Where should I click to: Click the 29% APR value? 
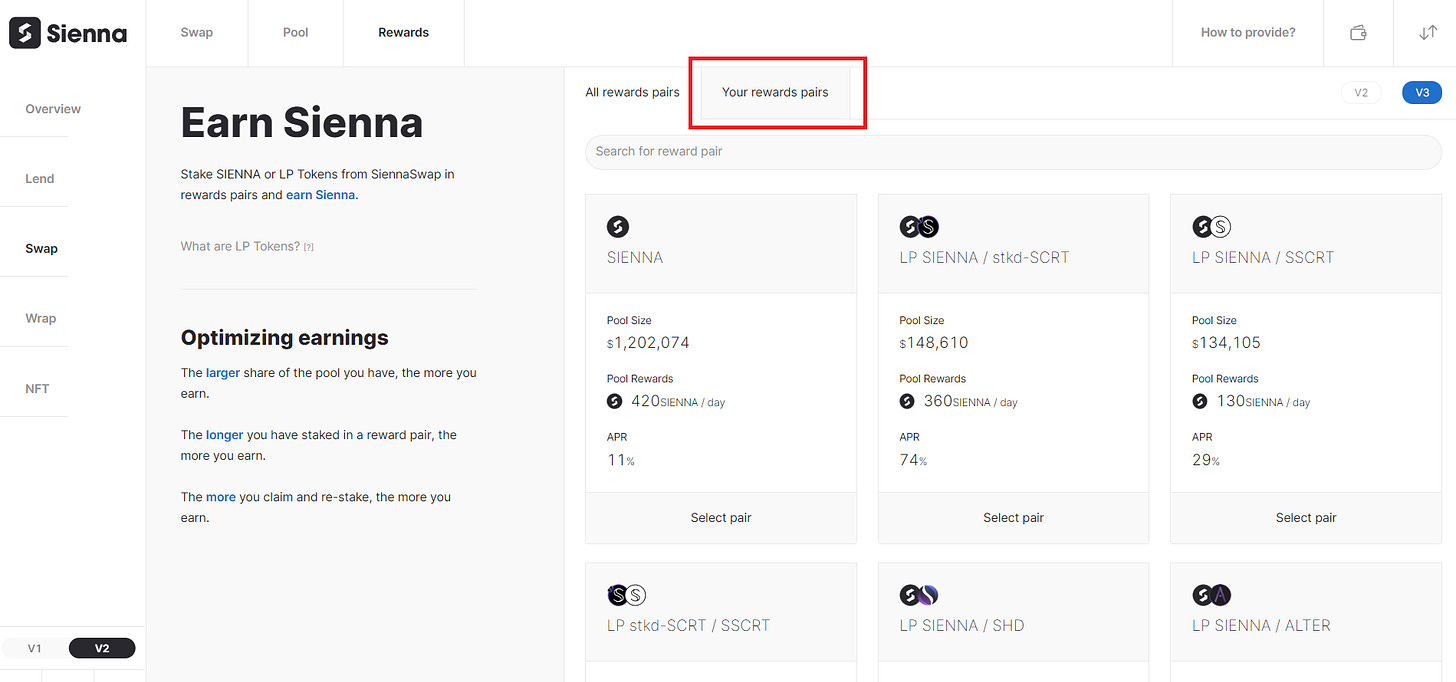(x=1206, y=460)
